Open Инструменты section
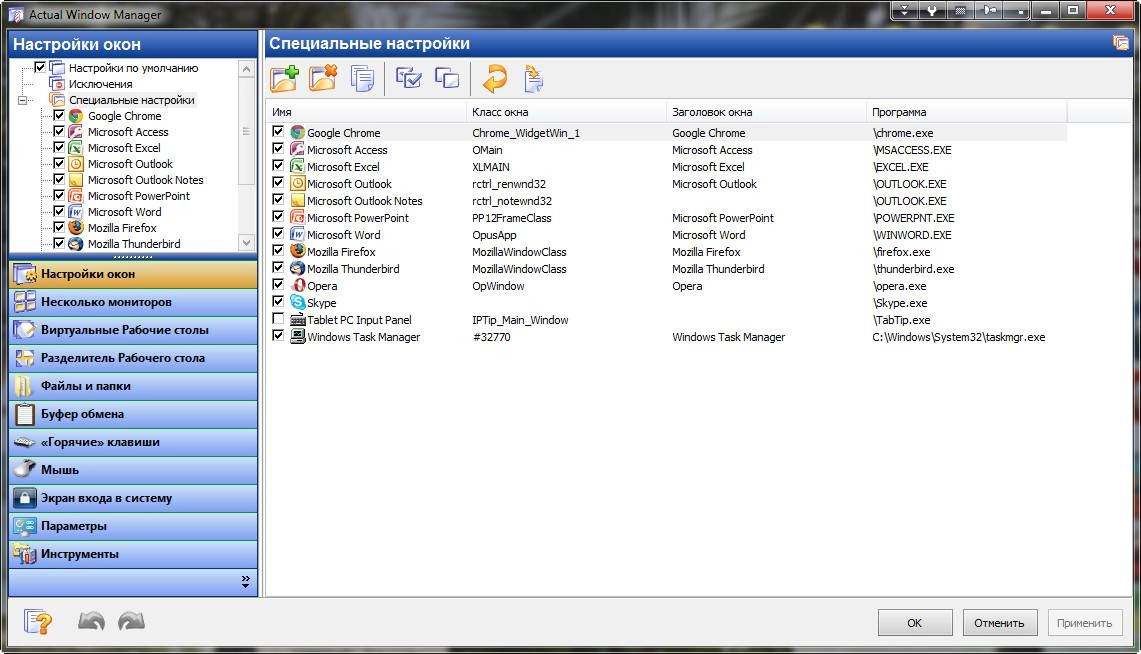Viewport: 1141px width, 654px height. click(x=133, y=554)
